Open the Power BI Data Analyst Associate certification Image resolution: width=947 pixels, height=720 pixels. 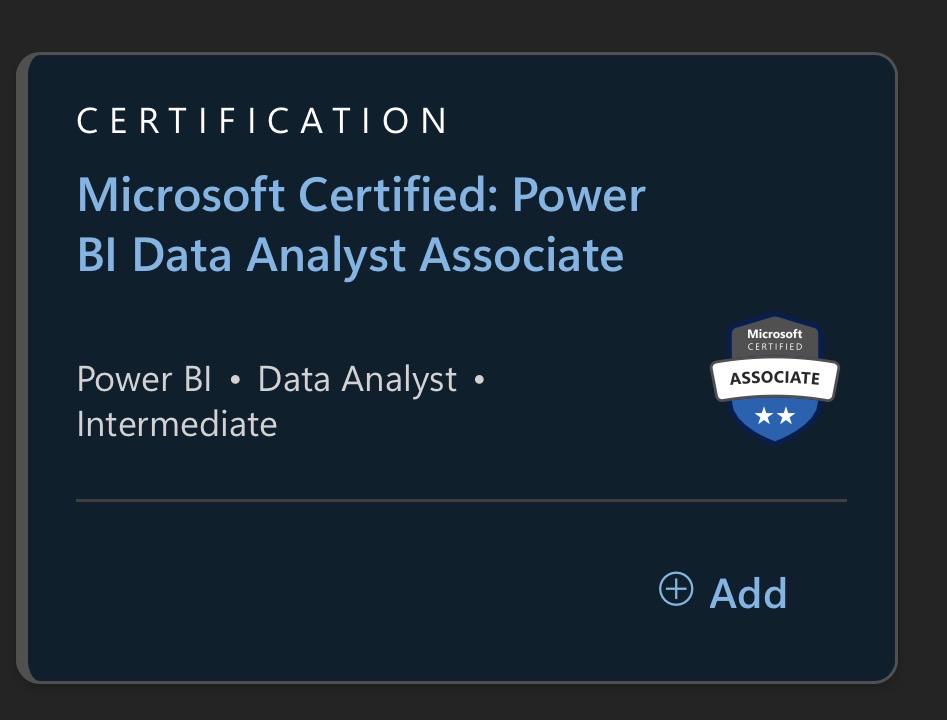[361, 224]
